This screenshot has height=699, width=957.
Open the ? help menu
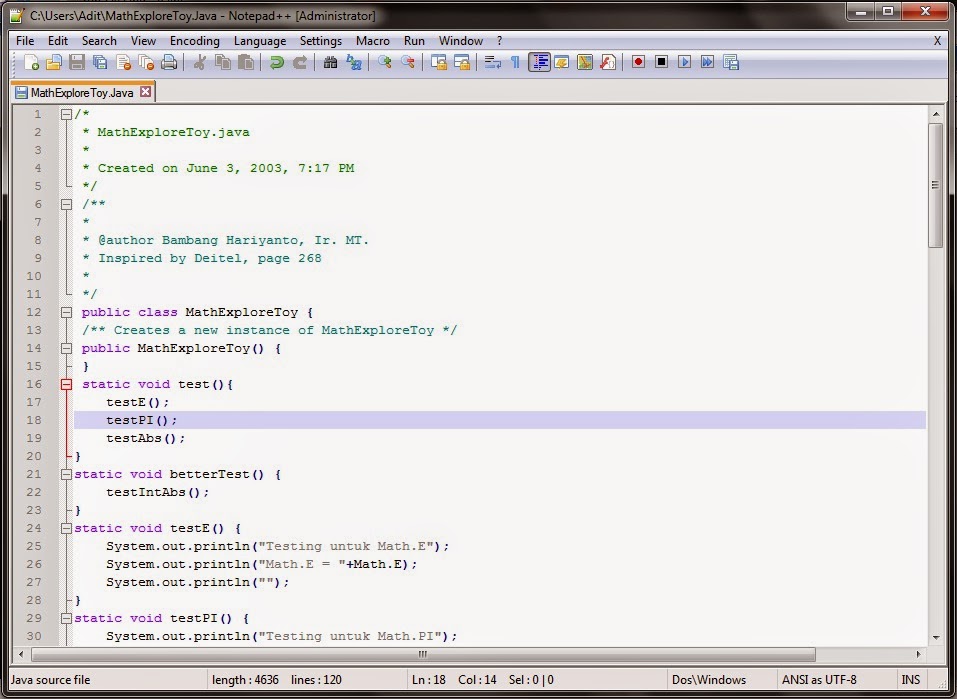point(499,41)
